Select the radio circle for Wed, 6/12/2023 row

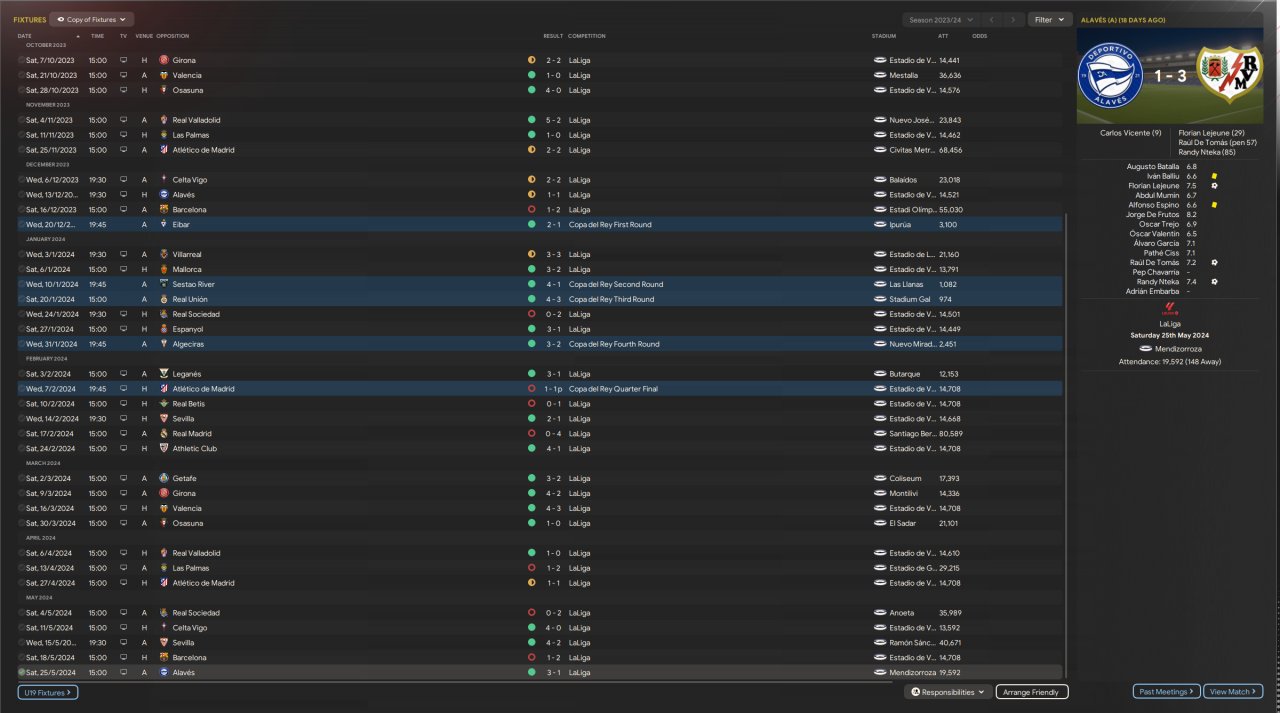tap(21, 180)
